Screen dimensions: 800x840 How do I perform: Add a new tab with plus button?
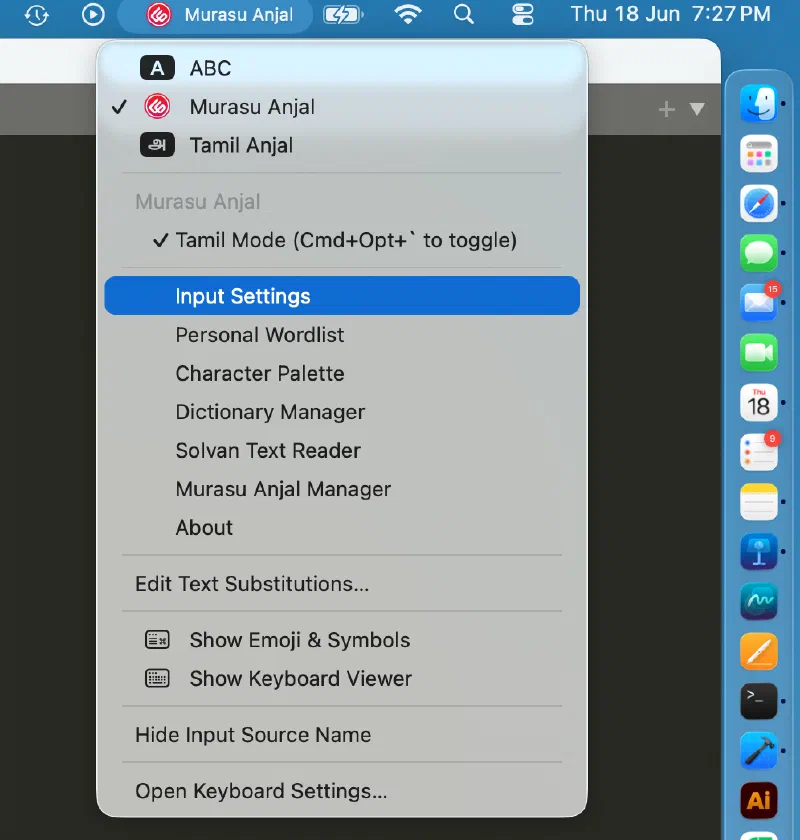pyautogui.click(x=667, y=109)
